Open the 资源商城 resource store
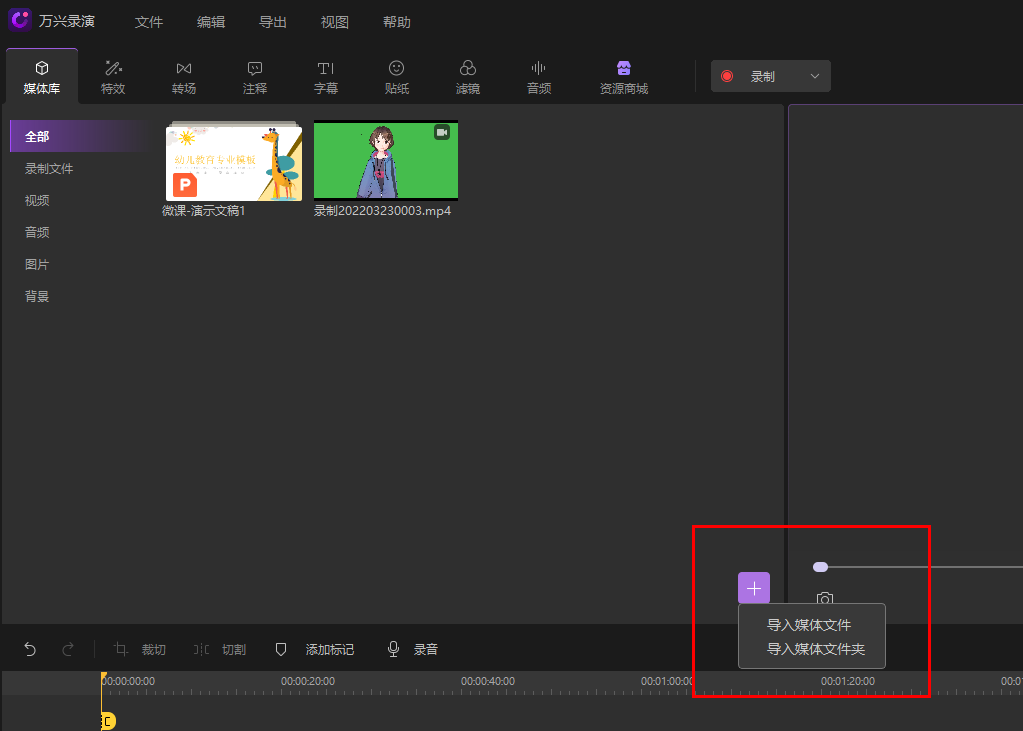Viewport: 1023px width, 731px height. coord(624,77)
